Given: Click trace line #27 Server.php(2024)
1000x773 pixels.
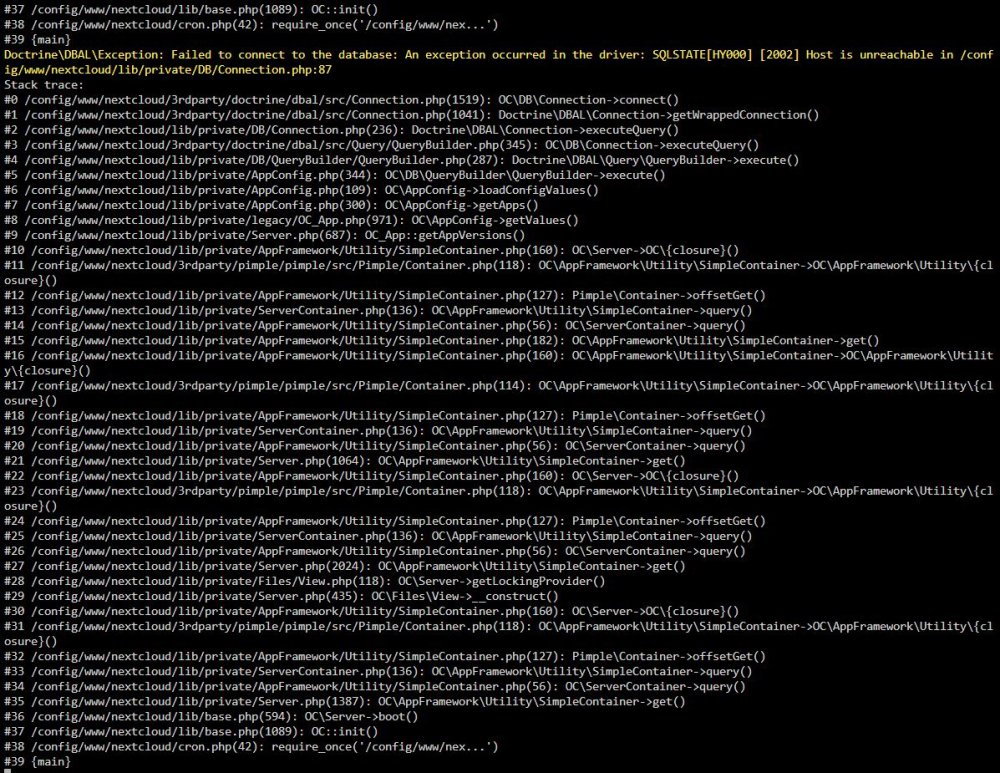Looking at the screenshot, I should (344, 566).
